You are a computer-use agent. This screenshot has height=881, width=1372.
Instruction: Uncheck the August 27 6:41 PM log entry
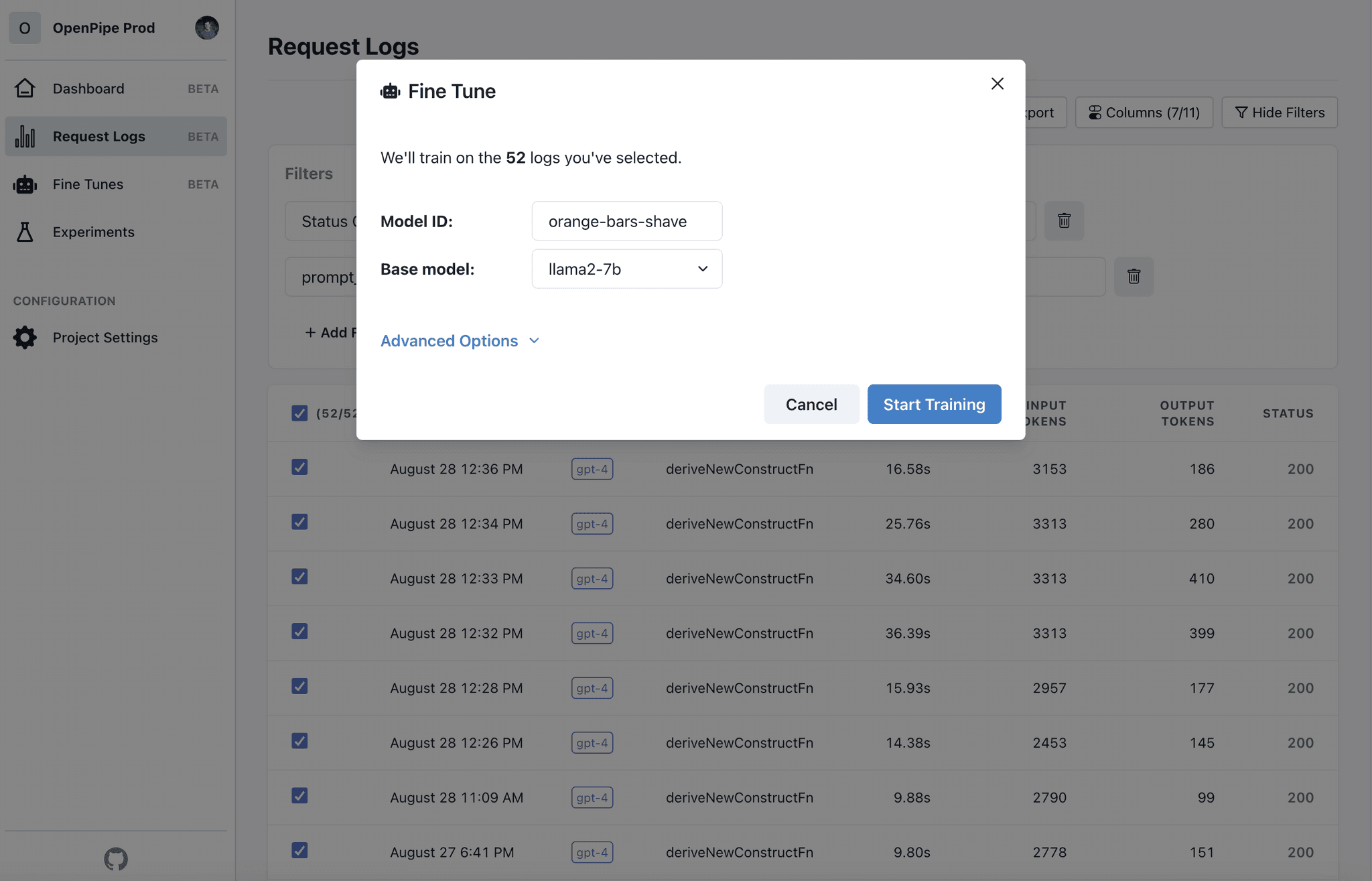pos(299,850)
